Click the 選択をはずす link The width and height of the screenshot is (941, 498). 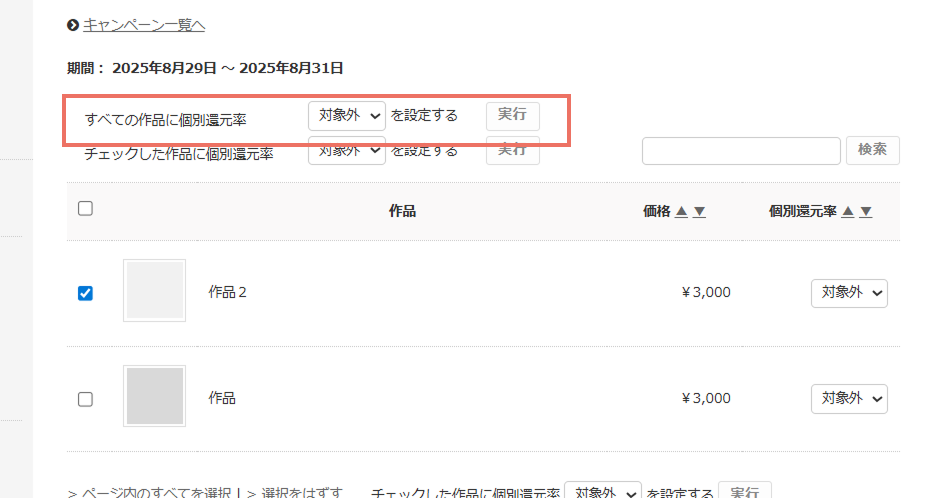tap(302, 493)
